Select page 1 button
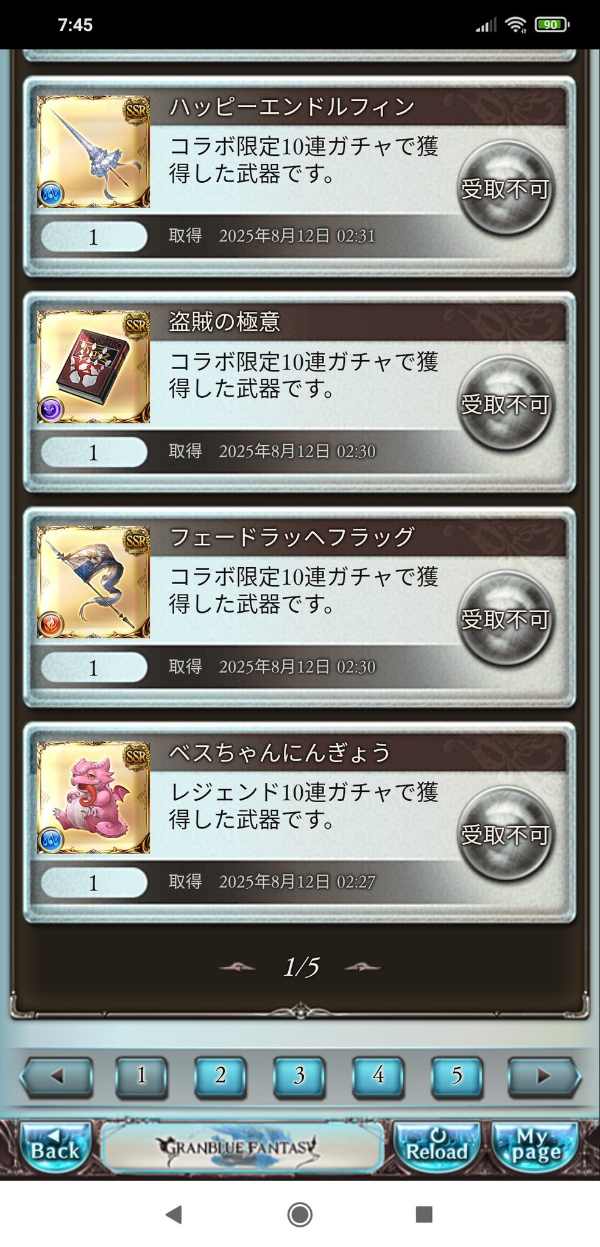Screen dimensions: 600x1247 point(141,1077)
